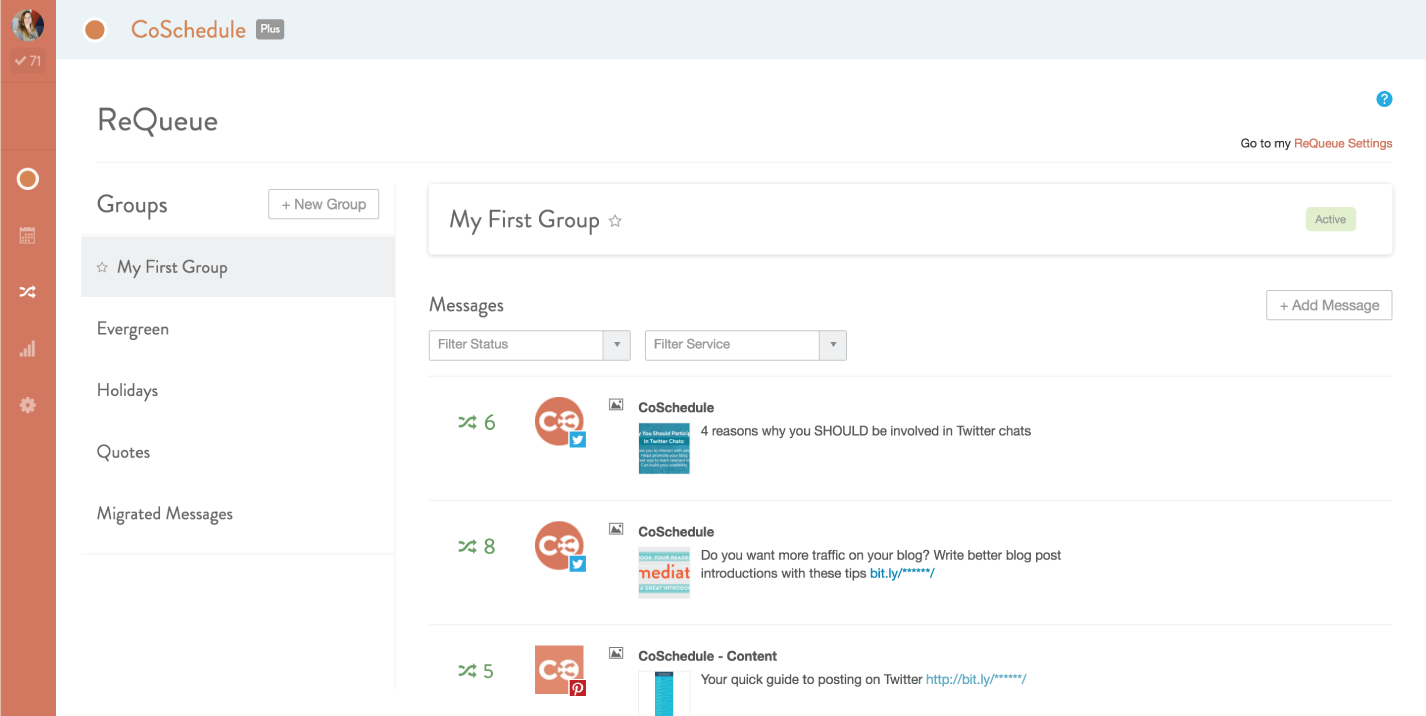Open thumbnail of the blog introductions message
1426x716 pixels.
coord(664,572)
